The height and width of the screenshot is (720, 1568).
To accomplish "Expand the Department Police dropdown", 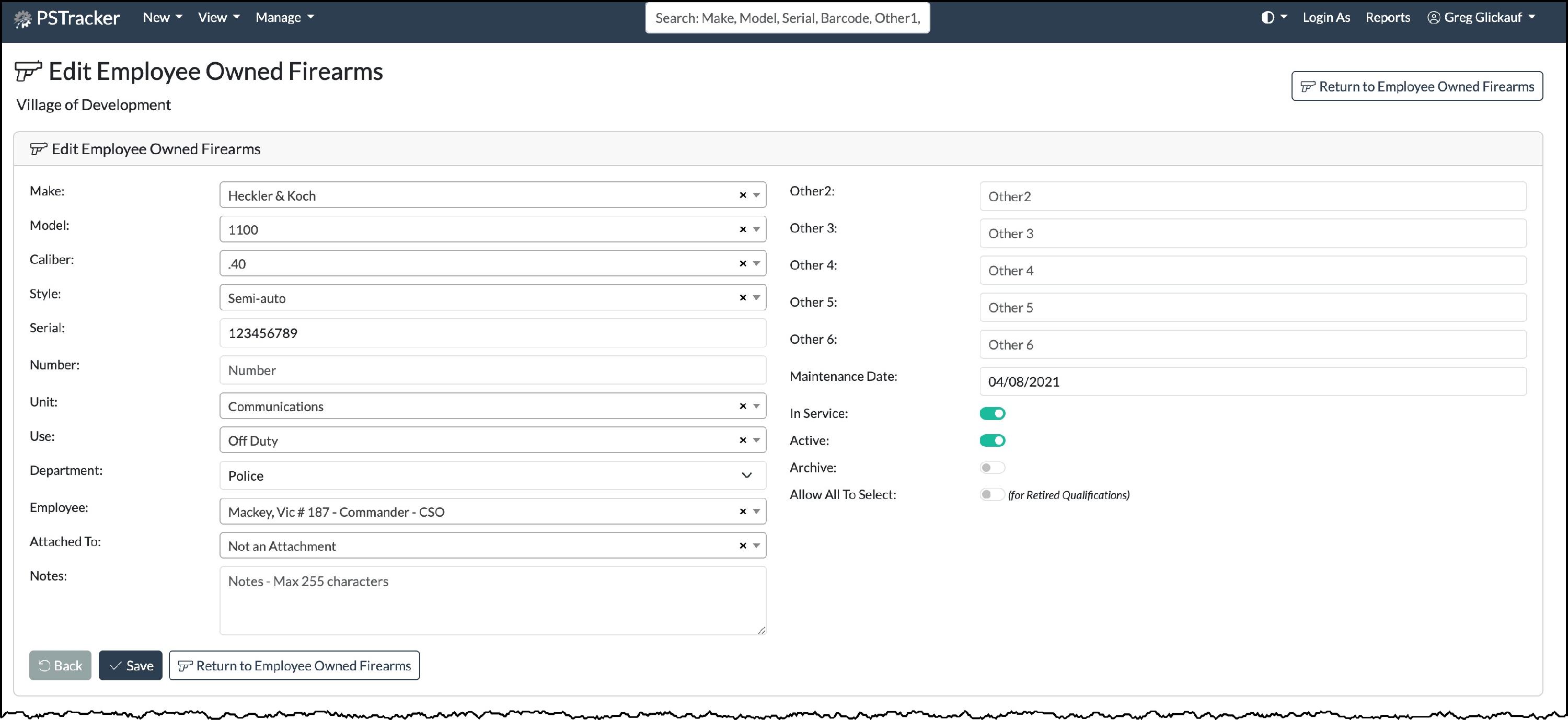I will [x=746, y=475].
